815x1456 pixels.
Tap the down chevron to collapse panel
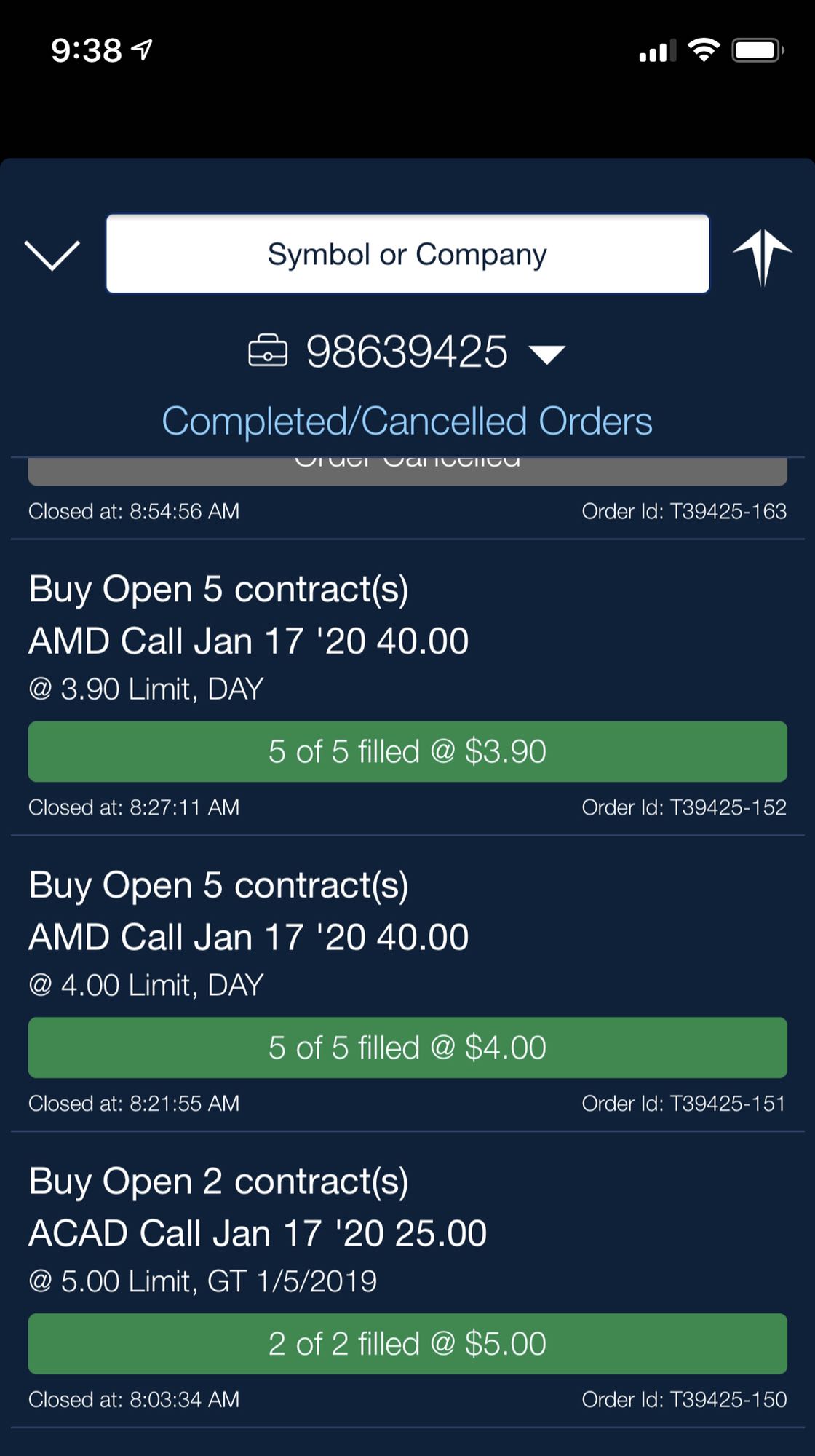(52, 255)
